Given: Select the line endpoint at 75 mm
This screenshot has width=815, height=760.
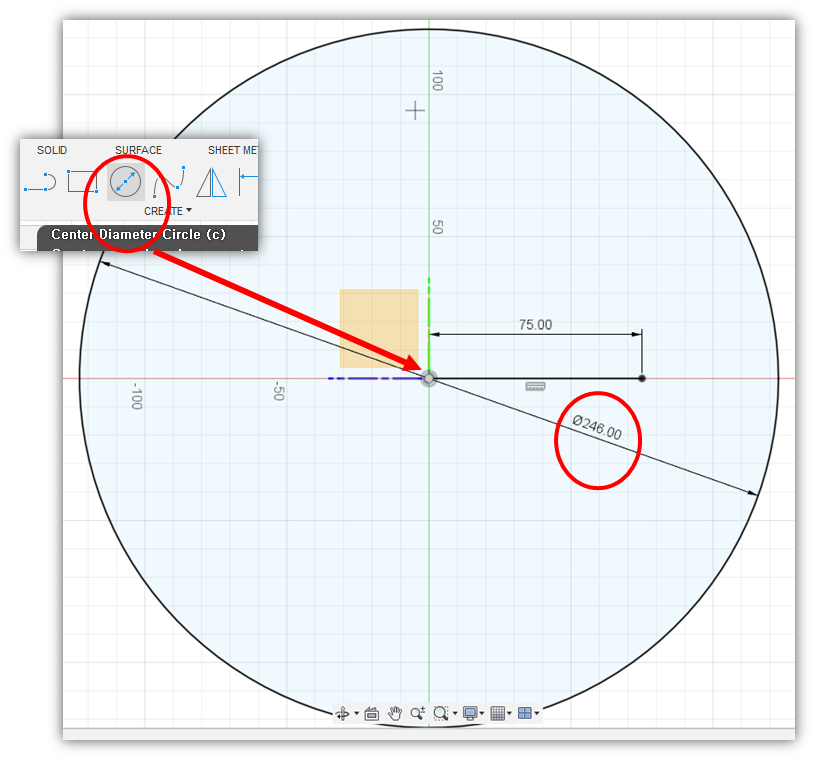Looking at the screenshot, I should coord(642,378).
